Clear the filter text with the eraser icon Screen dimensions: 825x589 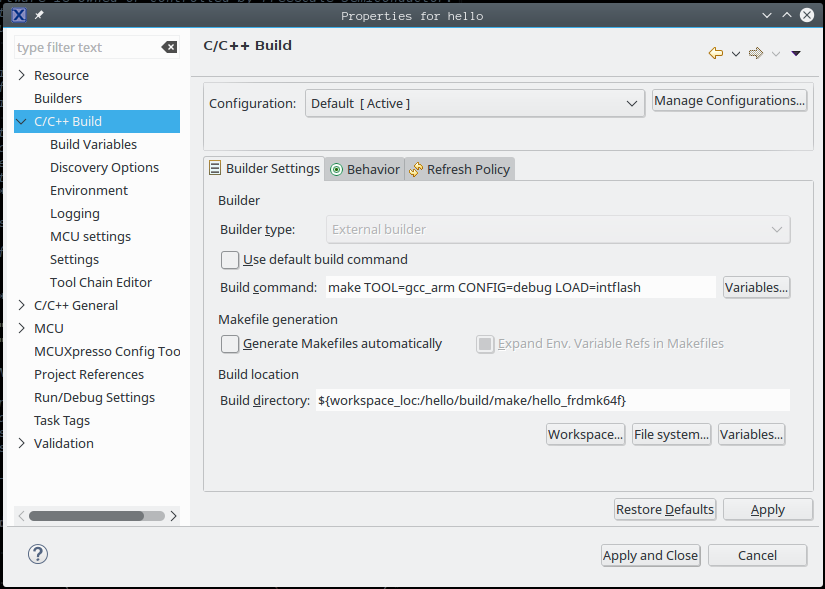[169, 47]
